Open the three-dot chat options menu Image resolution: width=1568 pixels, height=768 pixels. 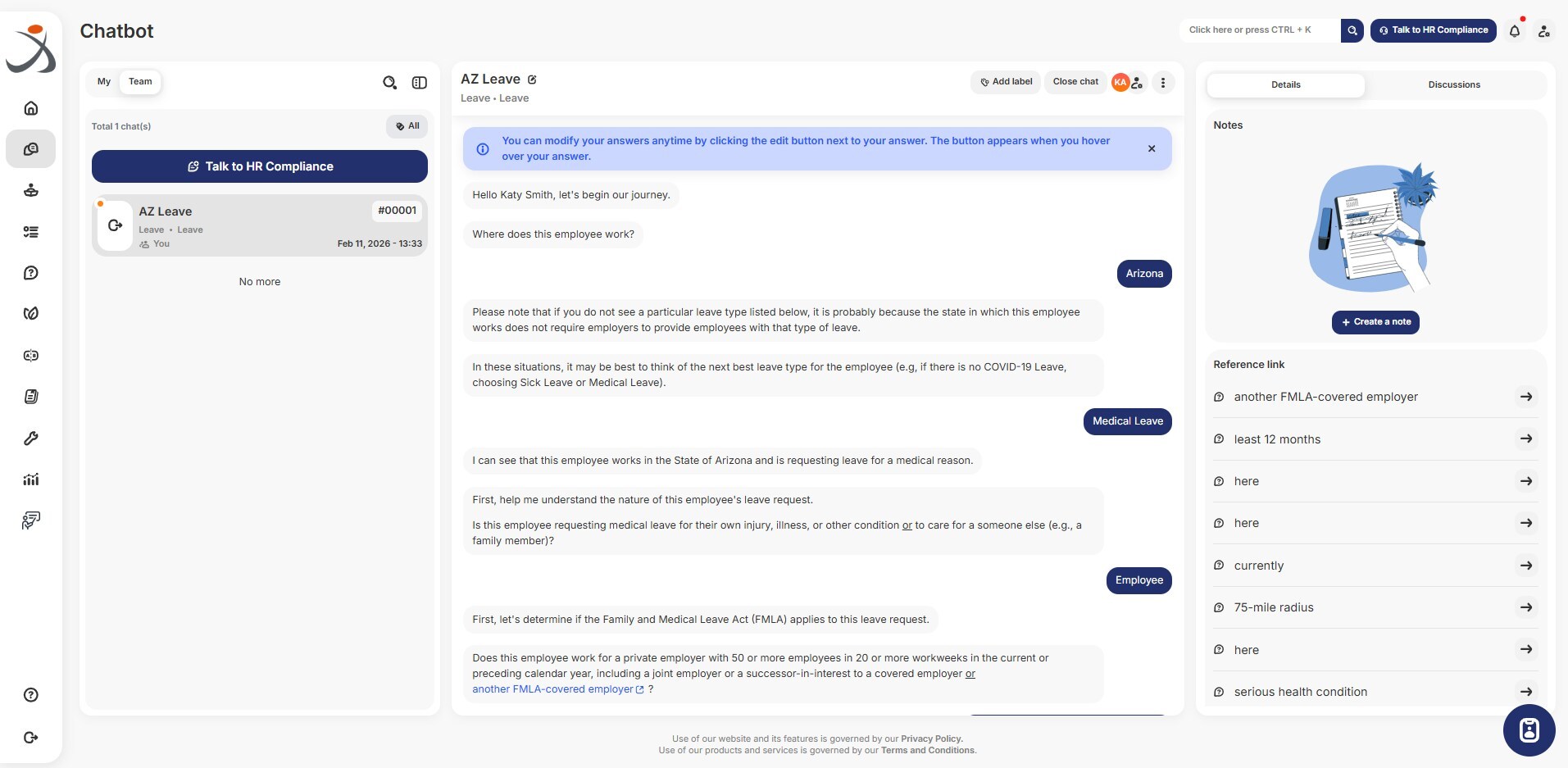1163,82
